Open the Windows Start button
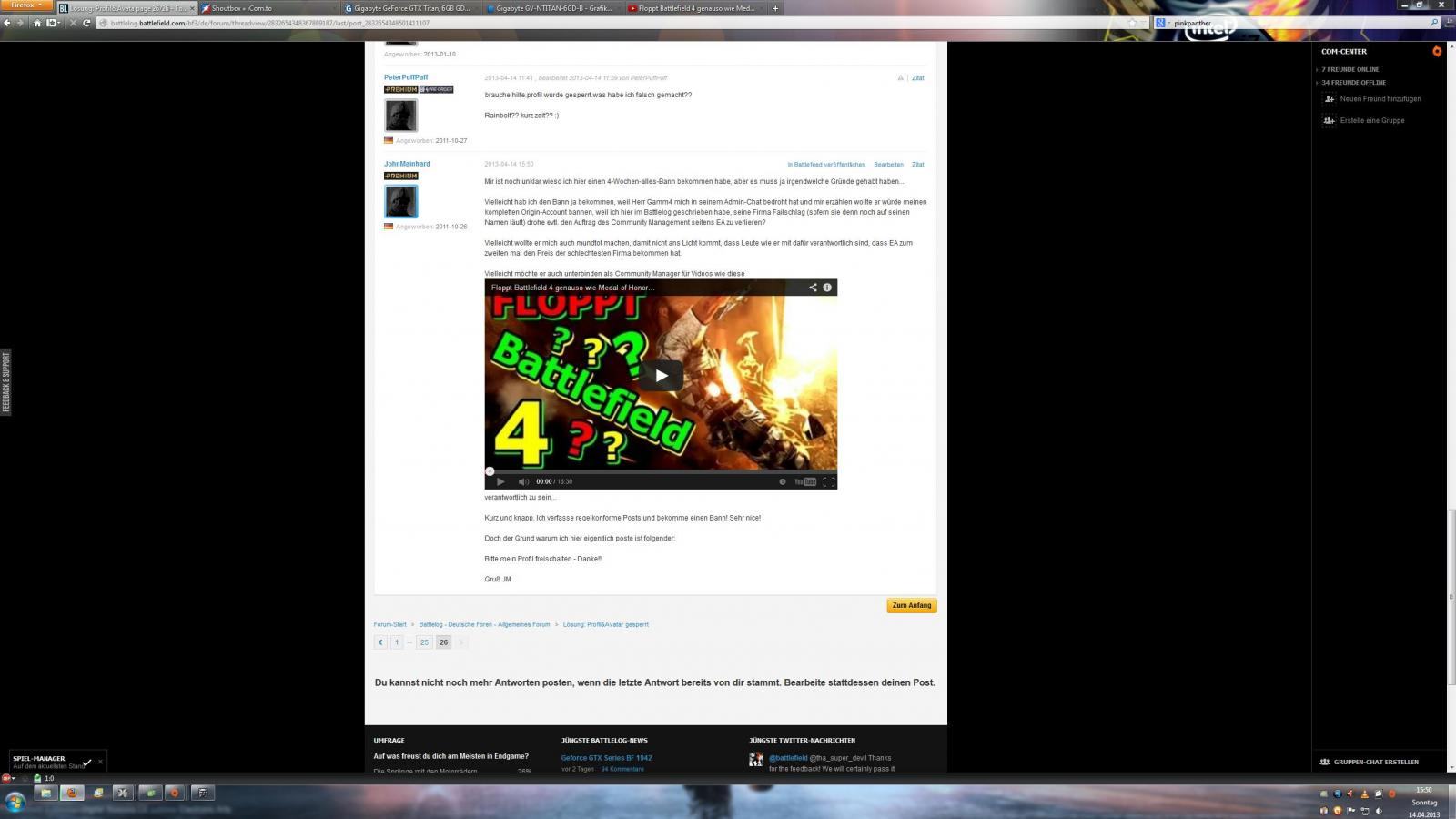 [x=15, y=802]
